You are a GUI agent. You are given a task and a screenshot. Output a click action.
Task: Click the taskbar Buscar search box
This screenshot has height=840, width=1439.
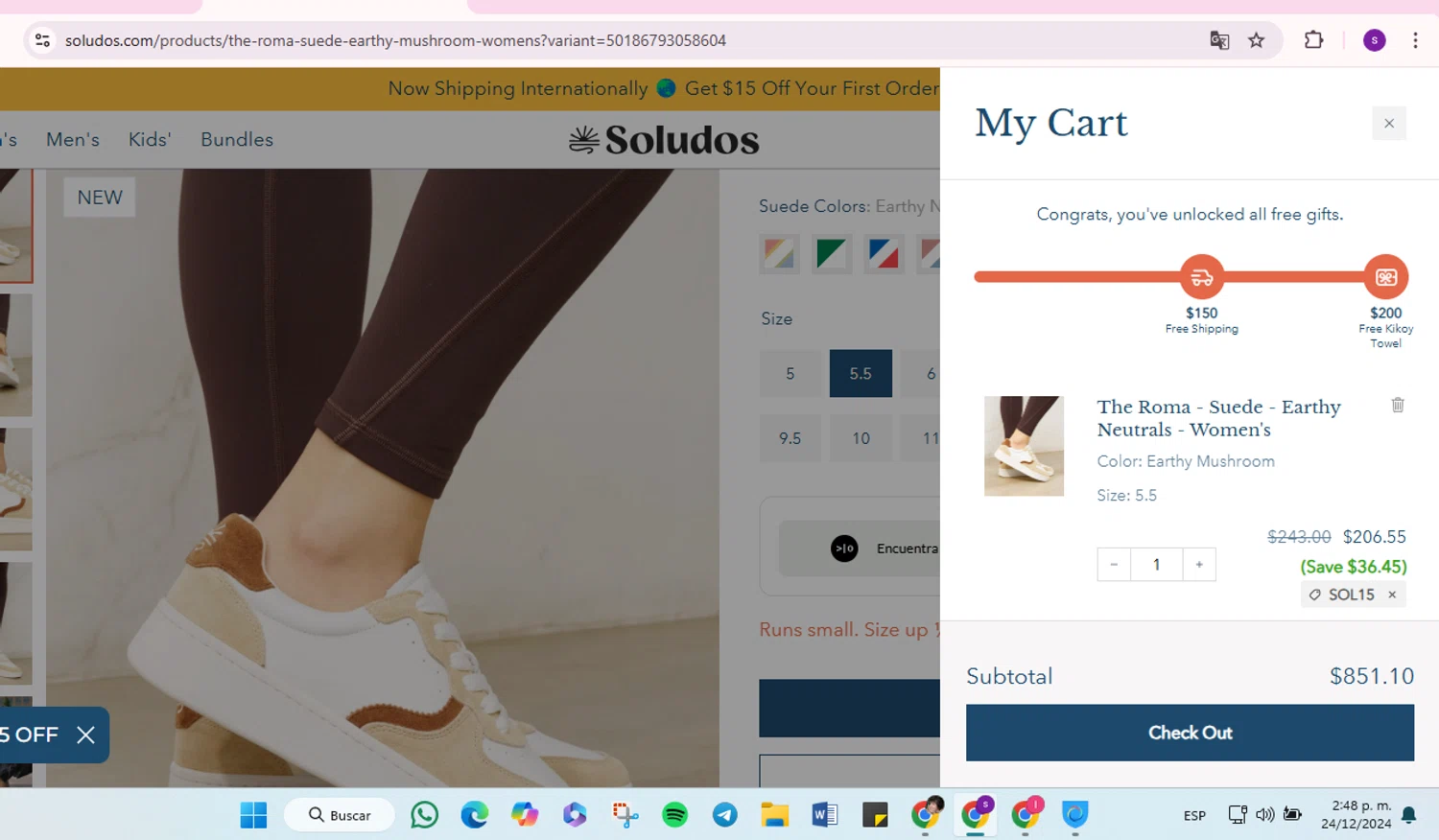click(340, 815)
